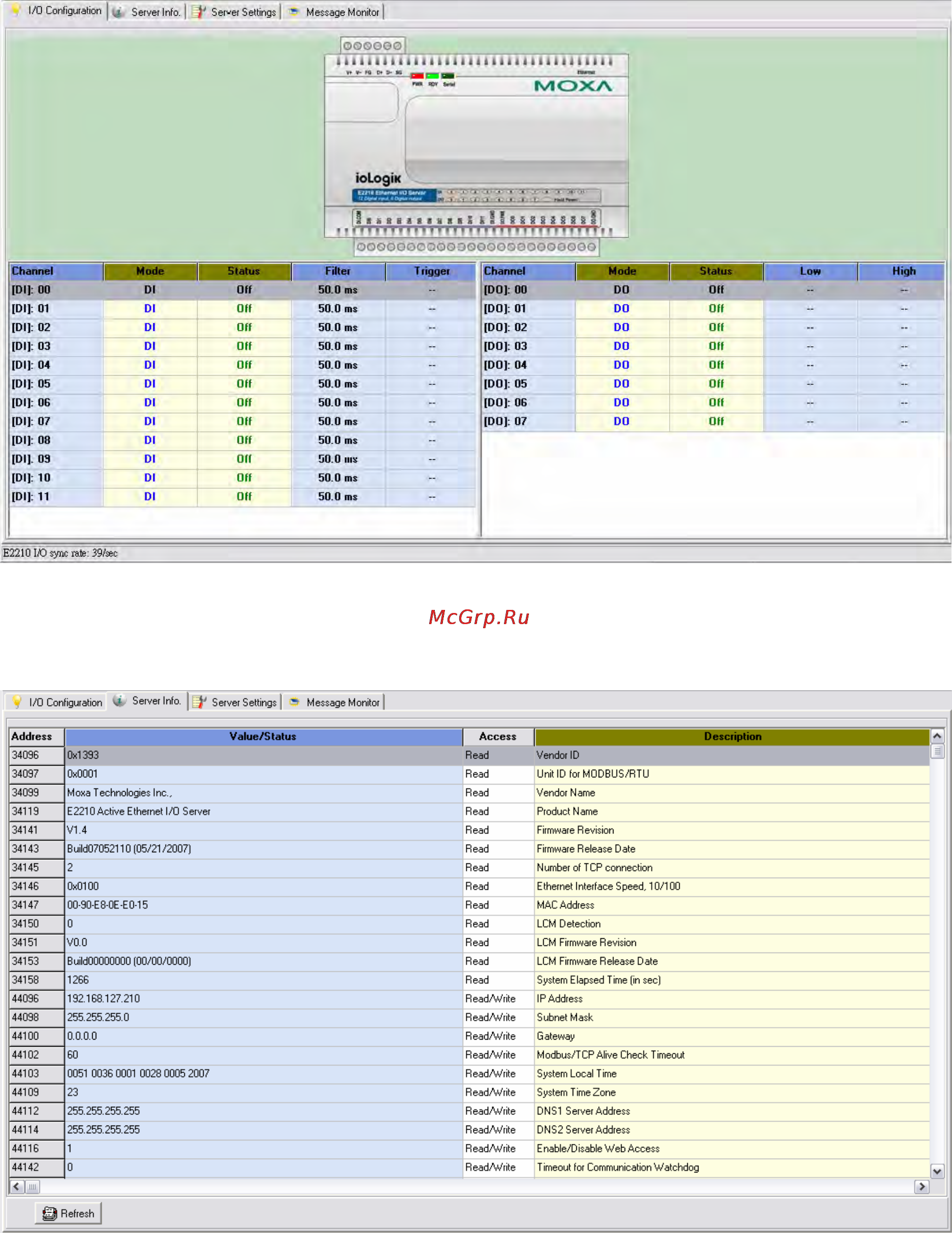The height and width of the screenshot is (1233, 952).
Task: Select channel row [DI]: 11
Action: [x=243, y=497]
